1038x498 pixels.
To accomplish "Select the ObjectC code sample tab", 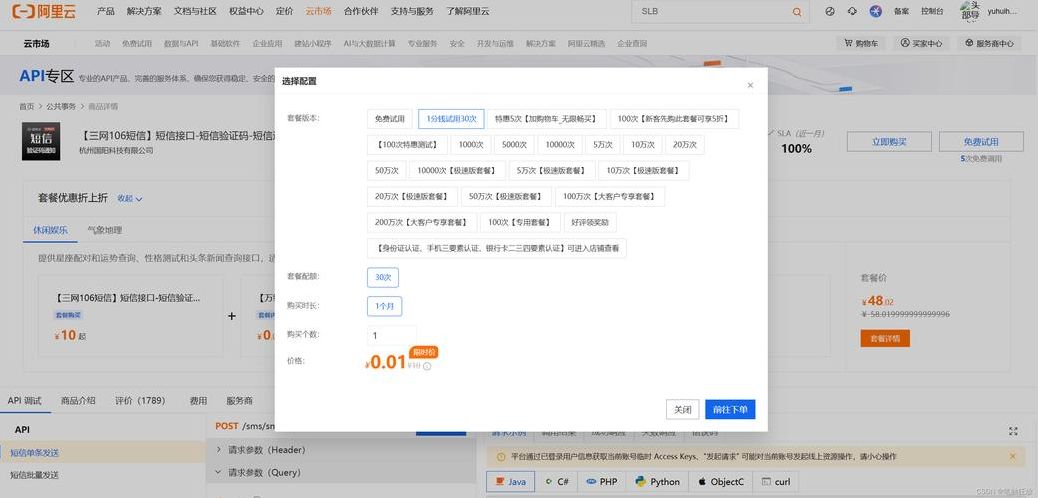I will pos(721,481).
